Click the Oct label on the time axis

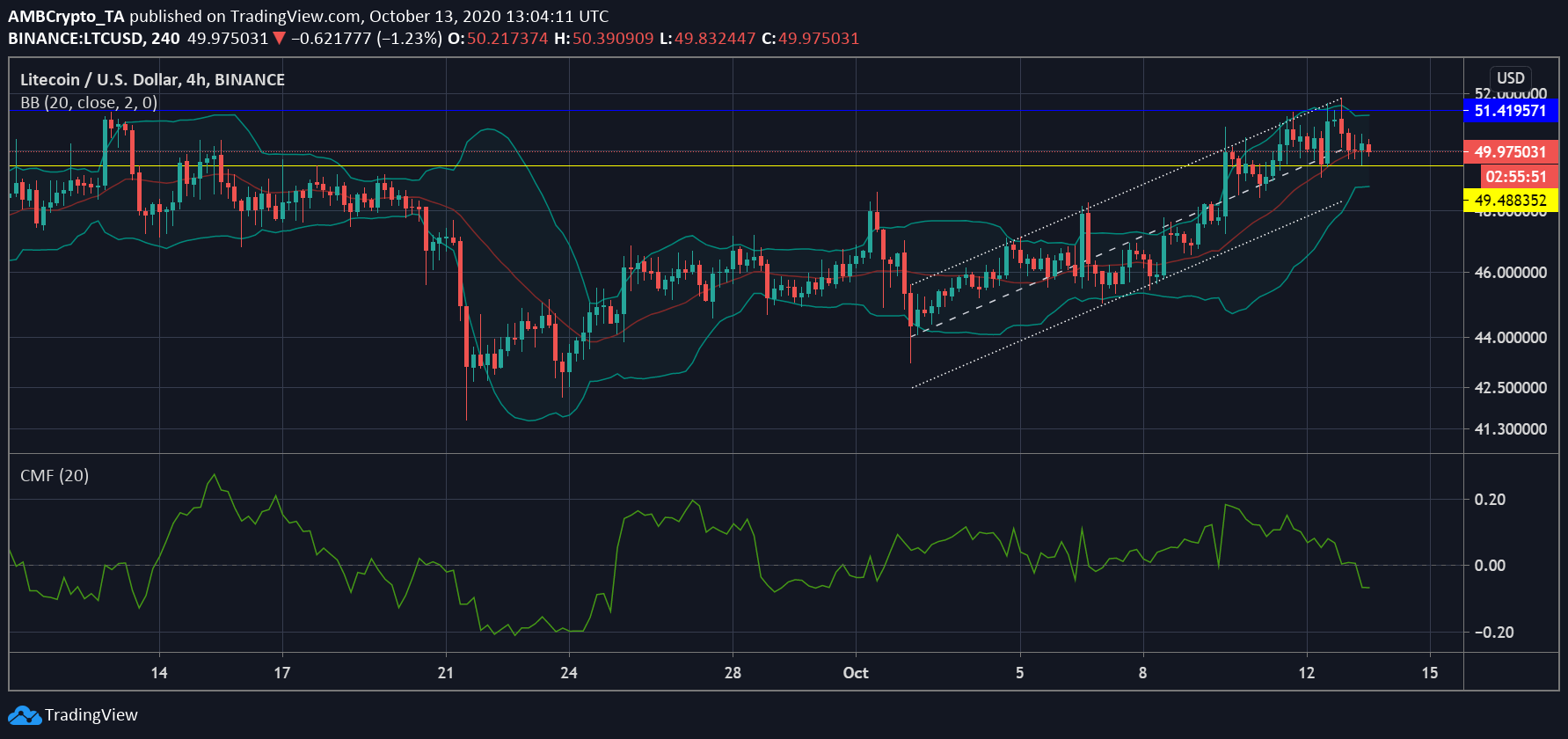click(x=855, y=673)
